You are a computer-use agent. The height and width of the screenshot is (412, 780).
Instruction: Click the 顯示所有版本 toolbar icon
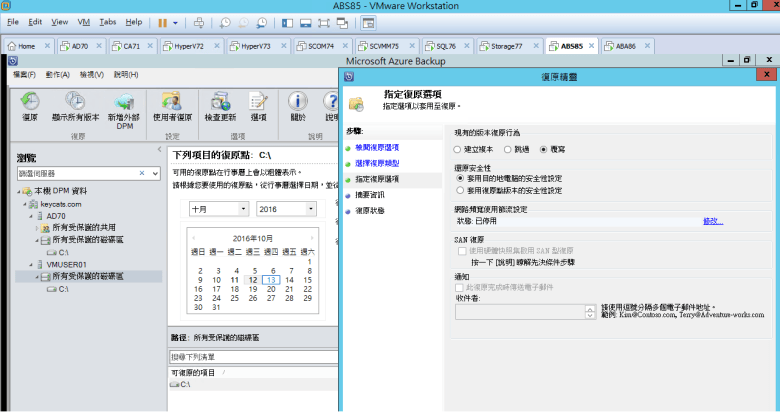tap(75, 102)
